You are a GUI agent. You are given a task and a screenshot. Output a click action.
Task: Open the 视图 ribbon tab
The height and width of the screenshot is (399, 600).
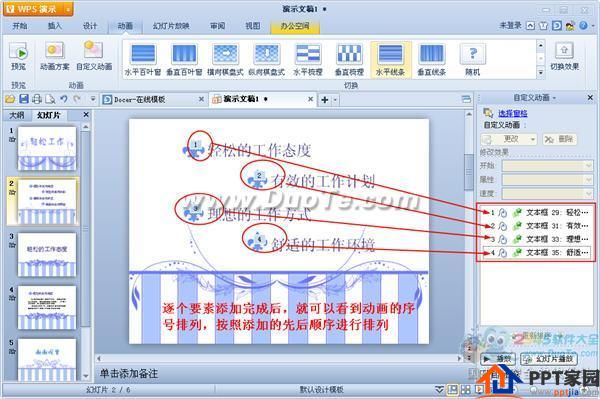pyautogui.click(x=253, y=26)
